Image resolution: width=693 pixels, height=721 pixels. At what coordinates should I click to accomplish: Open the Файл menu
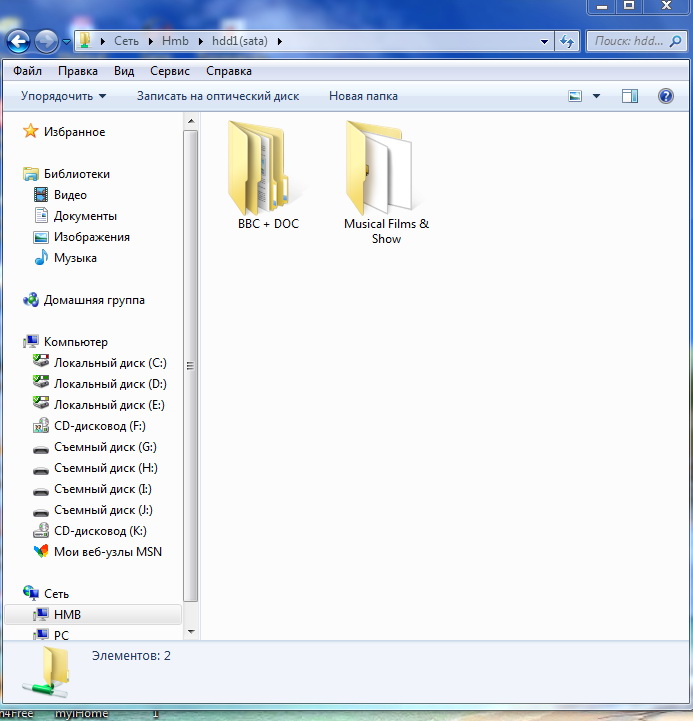(x=27, y=71)
